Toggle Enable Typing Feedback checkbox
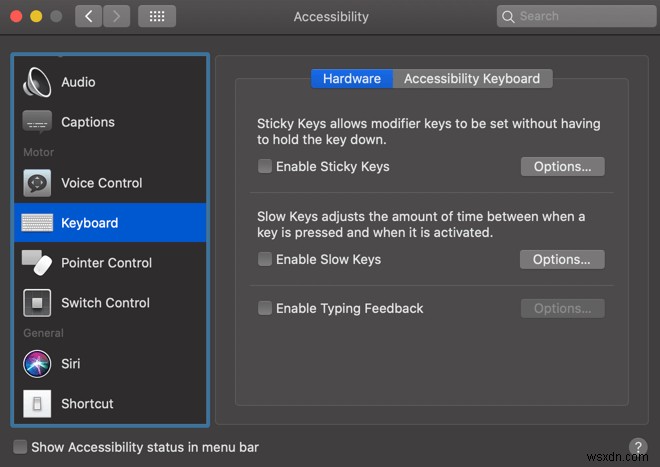Viewport: 660px width, 467px height. point(265,308)
